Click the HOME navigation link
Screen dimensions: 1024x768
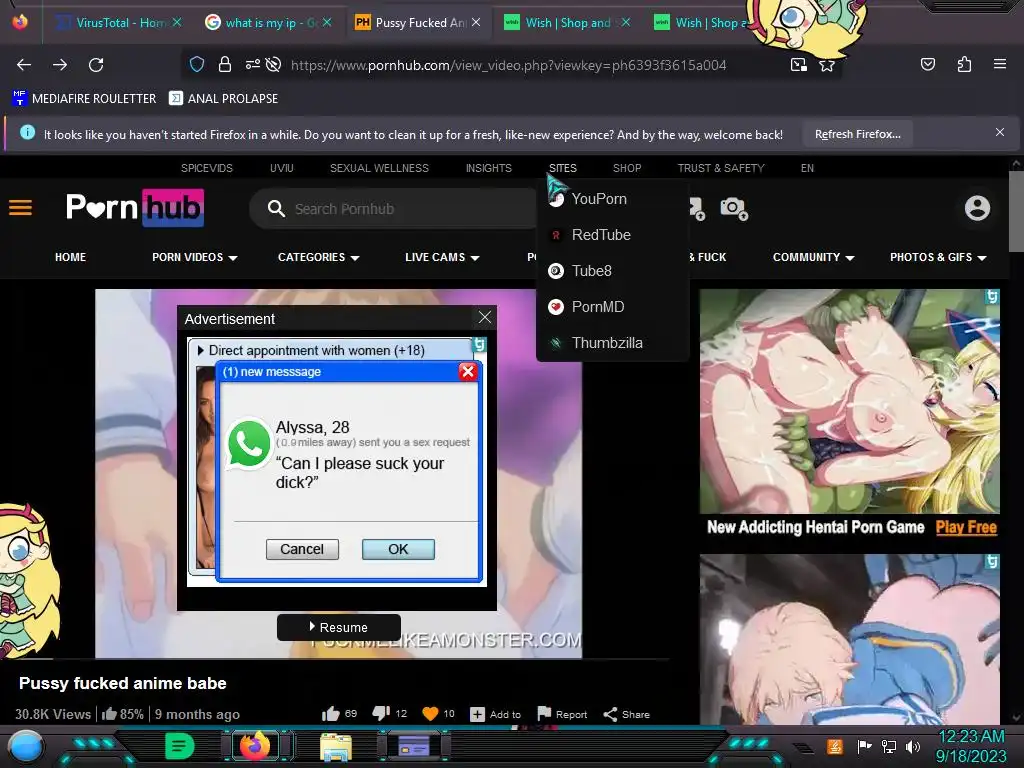(71, 257)
